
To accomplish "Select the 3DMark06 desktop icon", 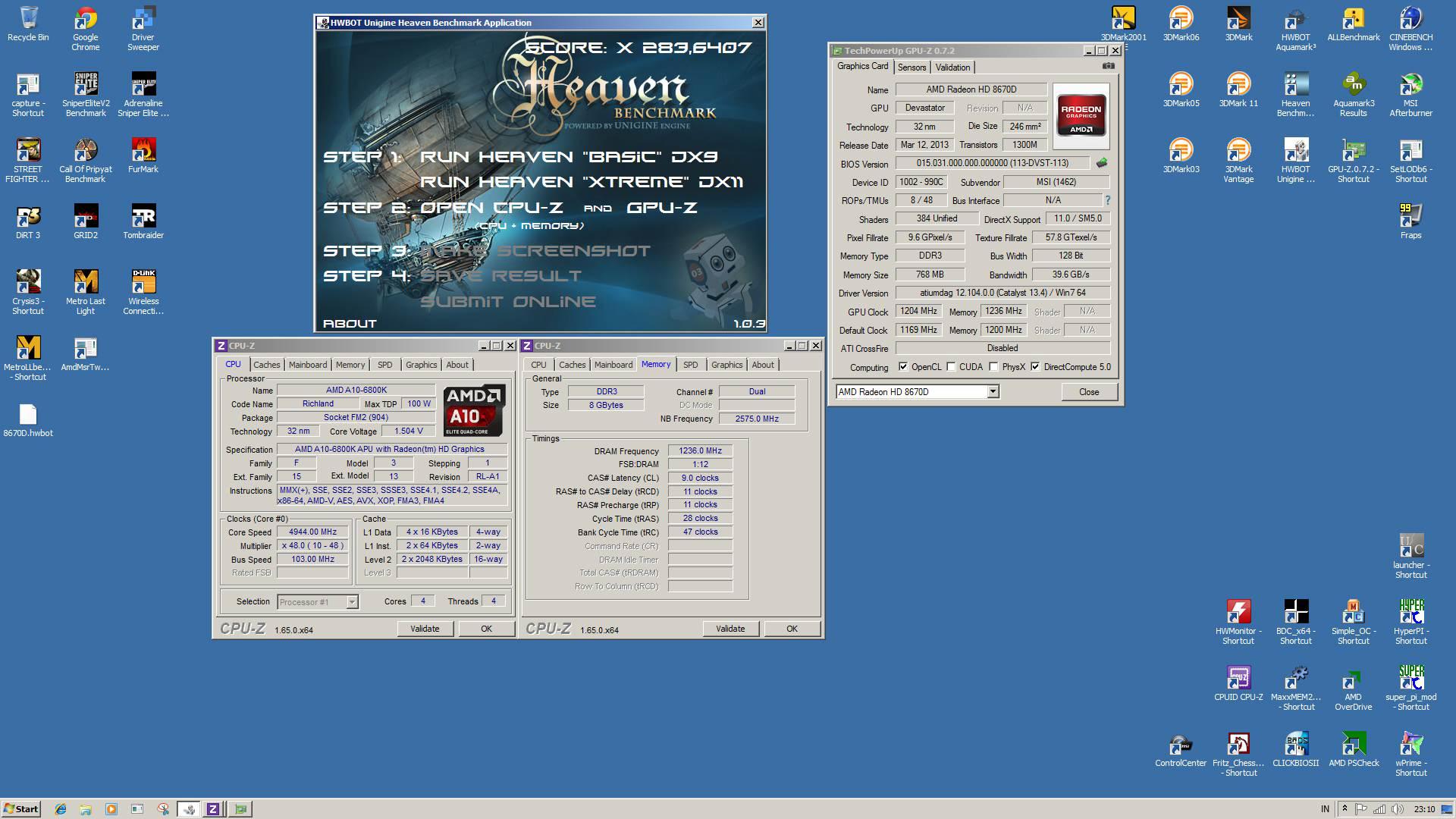I will (1181, 24).
